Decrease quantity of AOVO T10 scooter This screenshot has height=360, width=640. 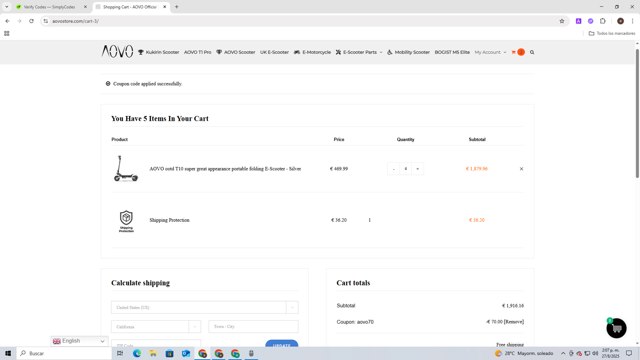(393, 169)
